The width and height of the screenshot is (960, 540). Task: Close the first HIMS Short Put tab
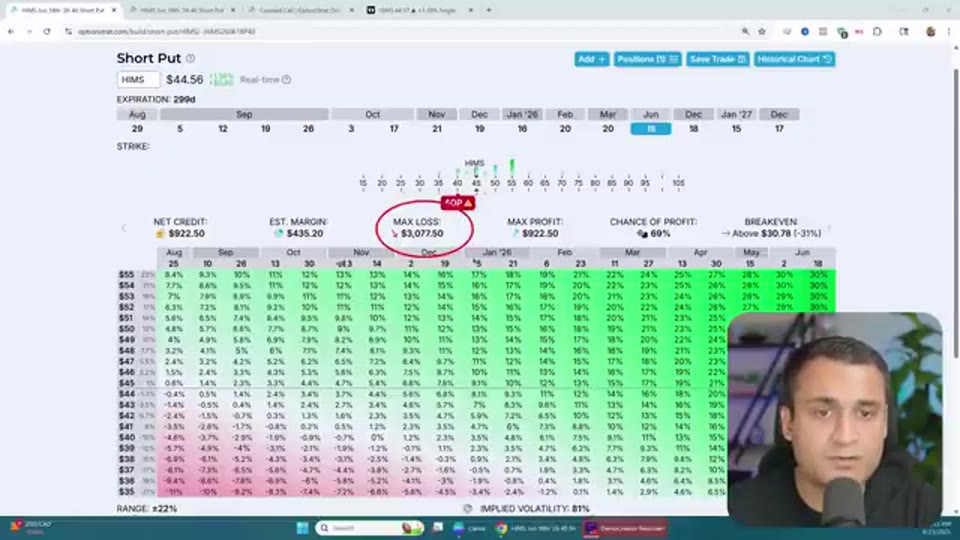point(114,10)
